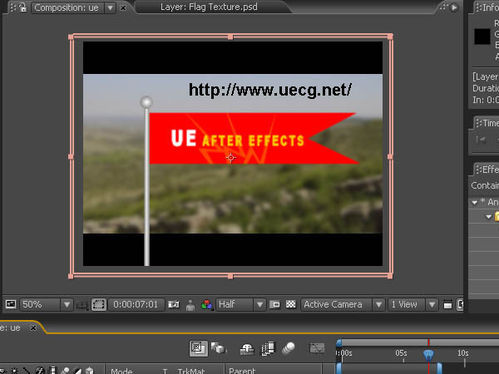This screenshot has height=374, width=499.
Task: Click the Always Preview This View icon
Action: point(11,304)
